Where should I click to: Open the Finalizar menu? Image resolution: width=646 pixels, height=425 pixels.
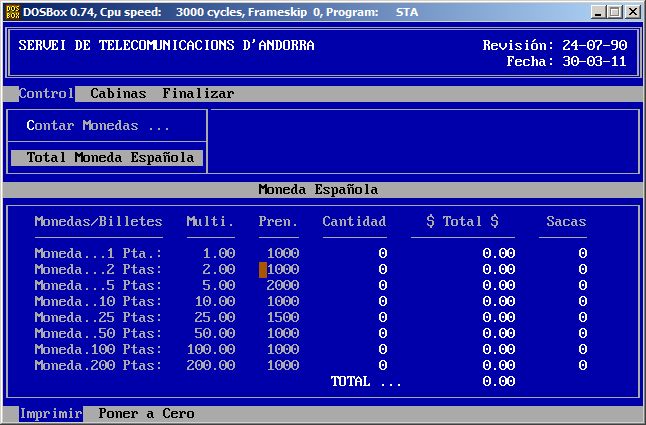[198, 94]
